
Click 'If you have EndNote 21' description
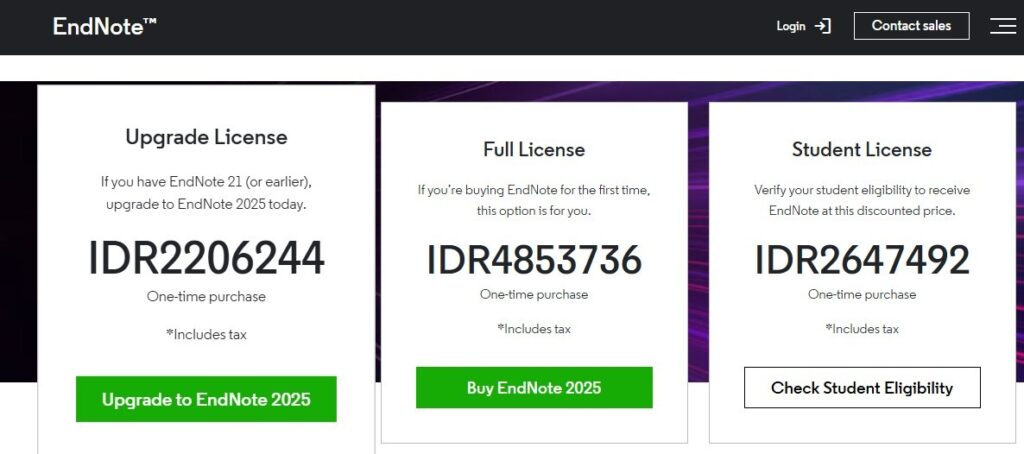point(206,192)
